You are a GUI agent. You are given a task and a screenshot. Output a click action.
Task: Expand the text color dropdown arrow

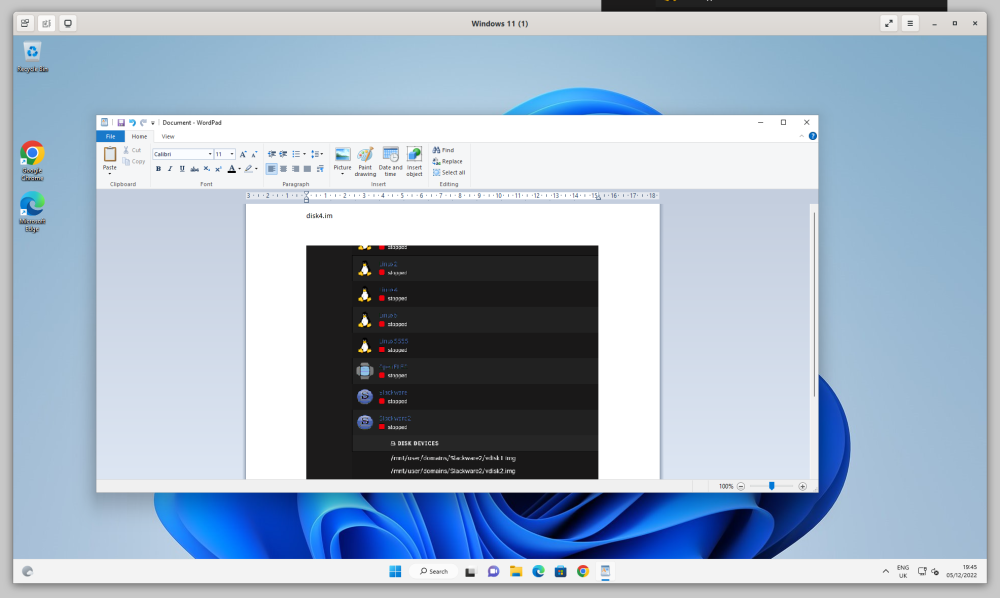point(240,169)
